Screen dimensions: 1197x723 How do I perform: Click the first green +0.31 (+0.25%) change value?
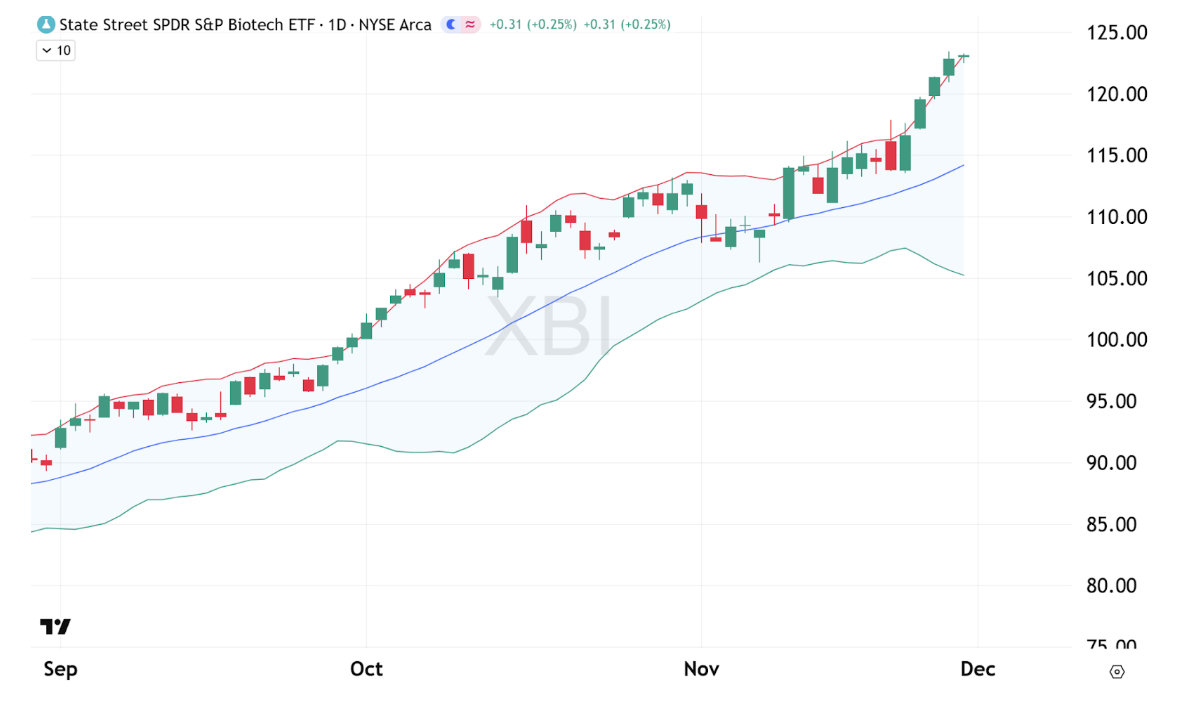click(533, 24)
